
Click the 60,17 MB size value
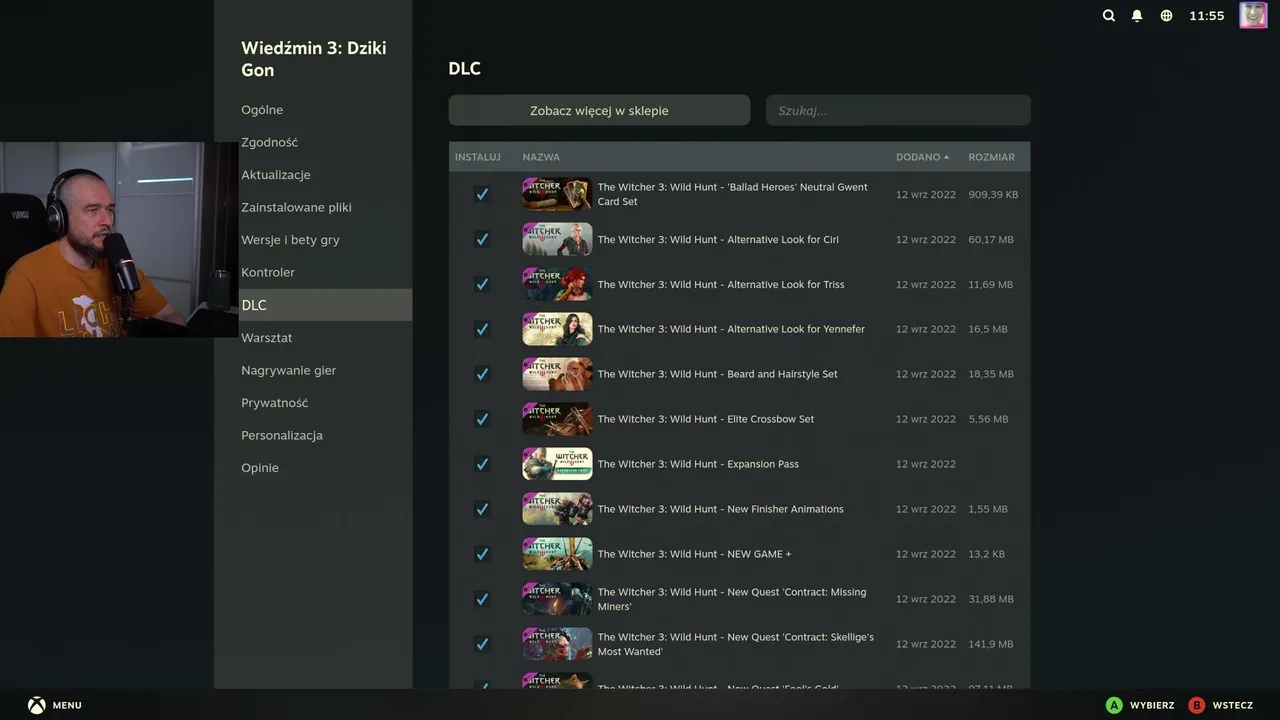click(x=991, y=239)
